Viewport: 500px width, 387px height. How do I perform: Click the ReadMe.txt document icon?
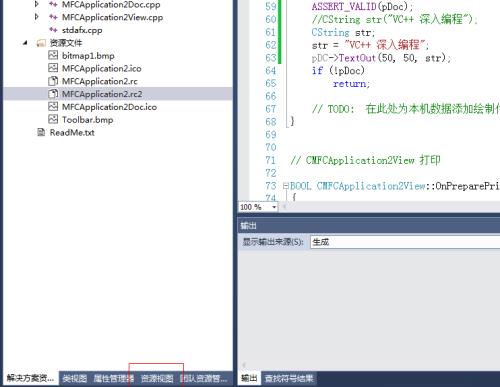[41, 132]
